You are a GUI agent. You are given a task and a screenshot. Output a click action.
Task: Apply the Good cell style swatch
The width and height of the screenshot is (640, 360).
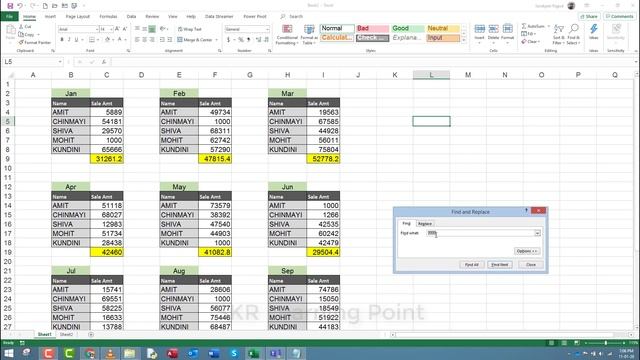tap(408, 28)
